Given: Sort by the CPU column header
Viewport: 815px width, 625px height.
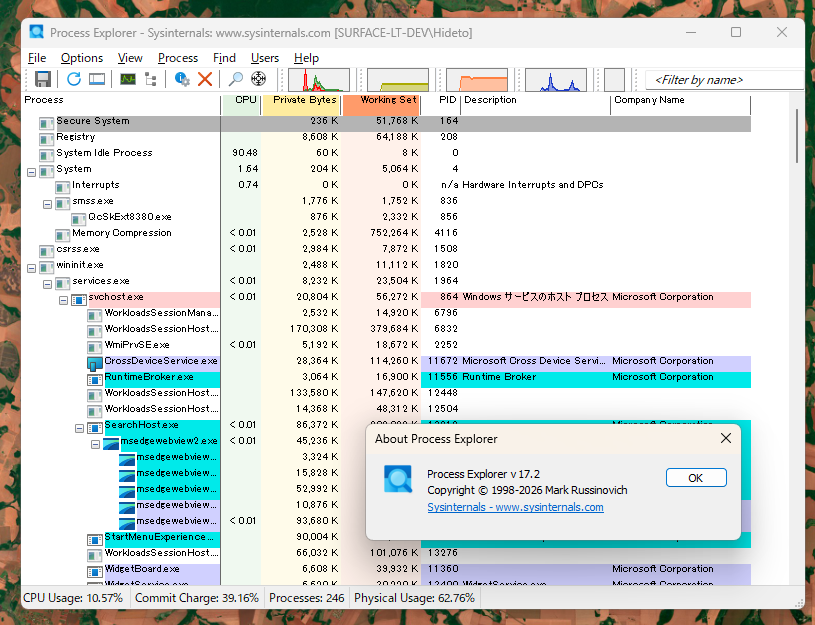Looking at the screenshot, I should (241, 104).
